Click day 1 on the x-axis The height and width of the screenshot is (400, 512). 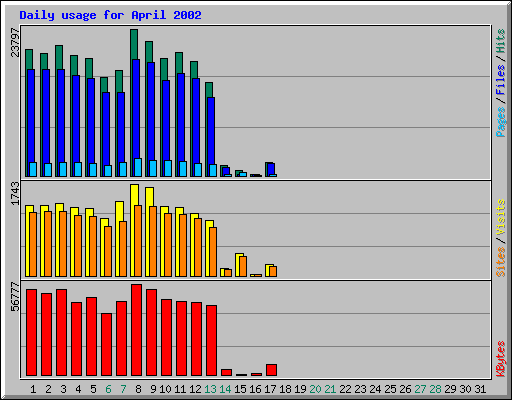33,389
